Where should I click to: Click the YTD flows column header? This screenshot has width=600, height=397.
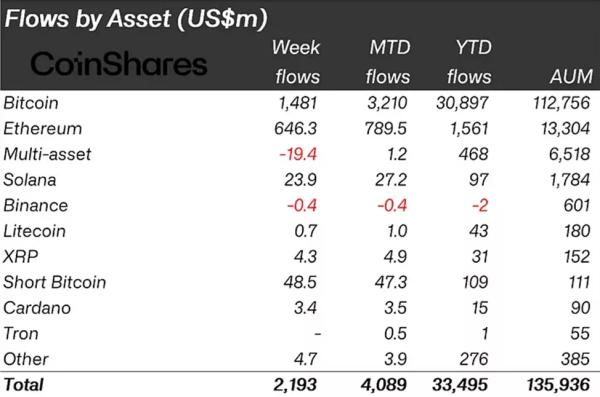pyautogui.click(x=470, y=62)
